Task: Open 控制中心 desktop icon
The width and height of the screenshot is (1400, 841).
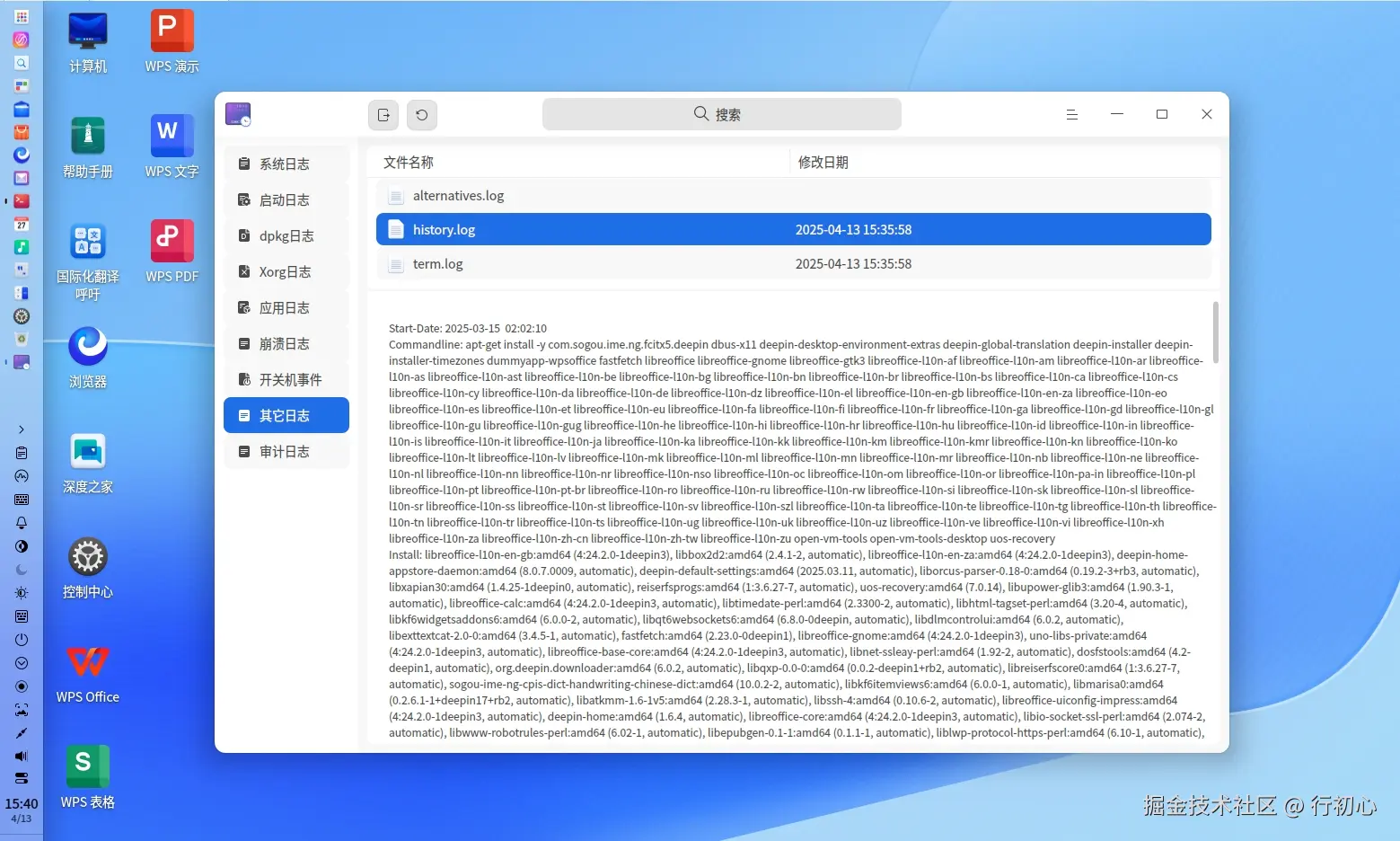Action: (88, 569)
